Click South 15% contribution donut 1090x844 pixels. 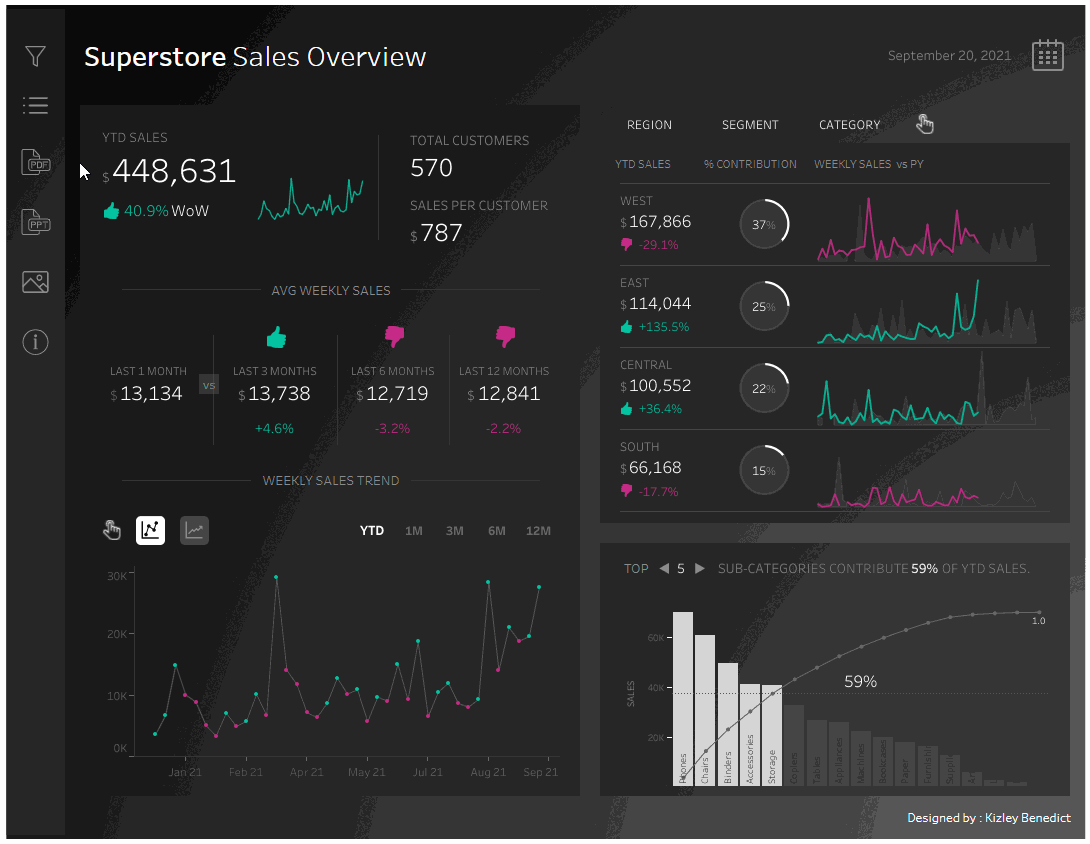point(764,471)
